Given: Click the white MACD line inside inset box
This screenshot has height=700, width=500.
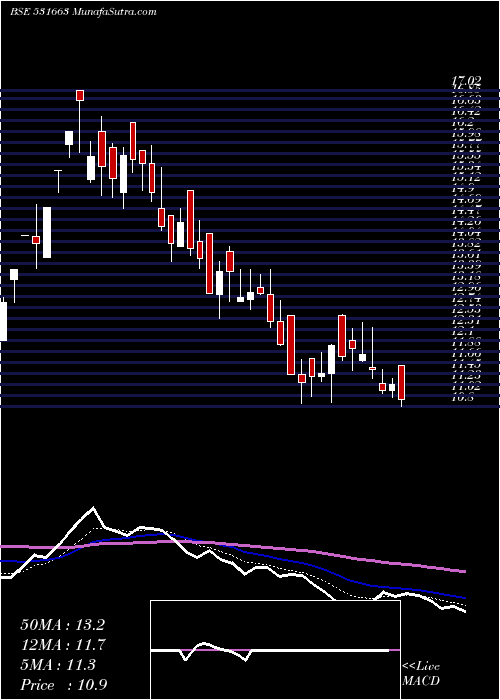Looking at the screenshot, I should tap(270, 650).
